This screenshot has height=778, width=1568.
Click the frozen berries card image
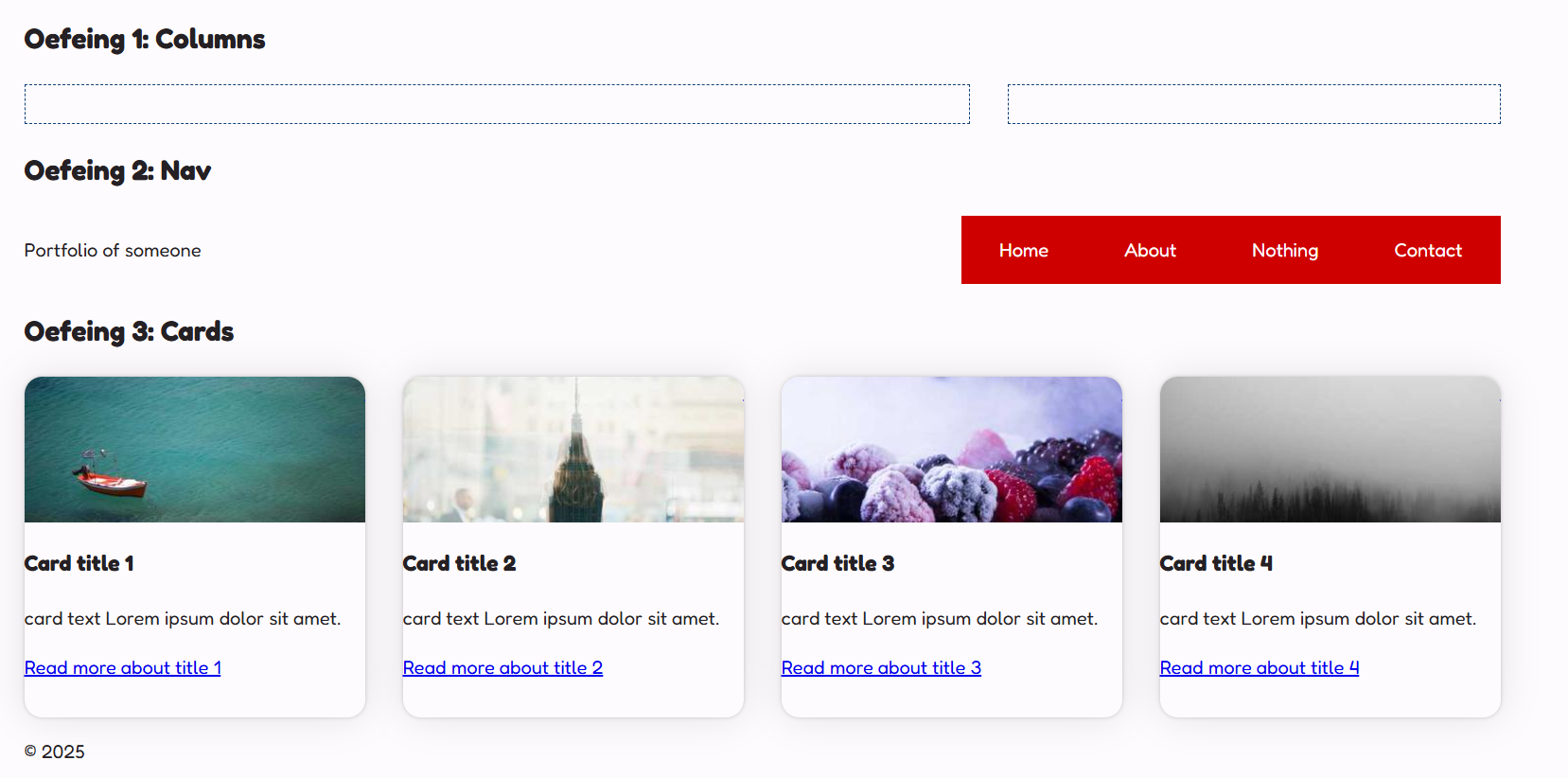(x=952, y=450)
